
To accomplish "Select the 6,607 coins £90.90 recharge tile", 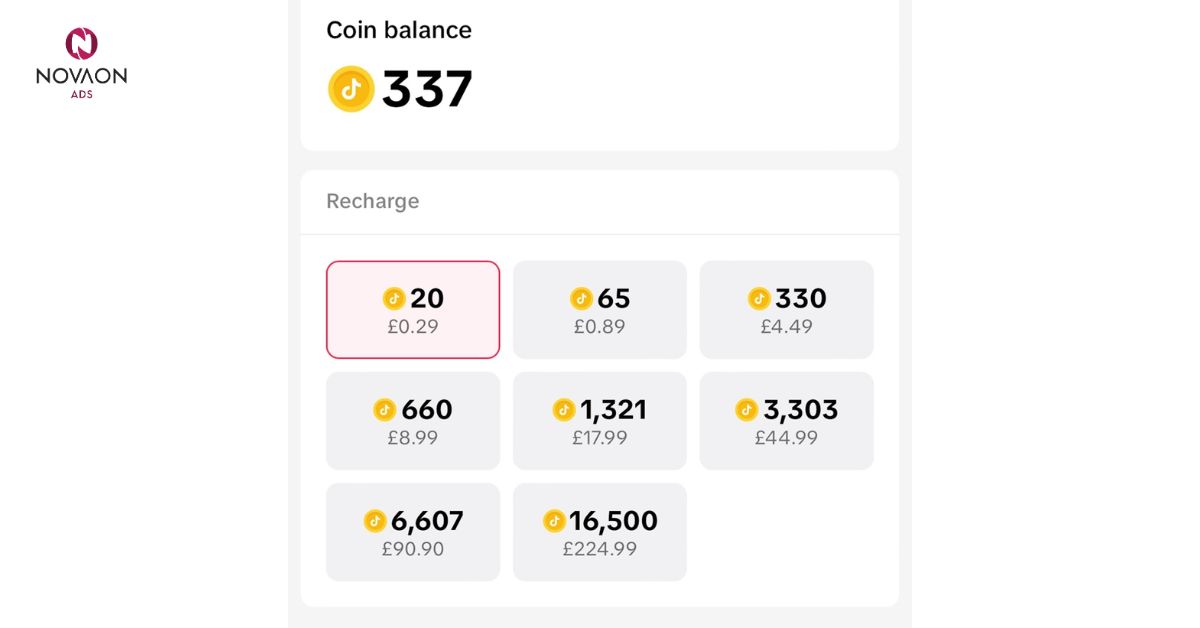I will tap(413, 532).
